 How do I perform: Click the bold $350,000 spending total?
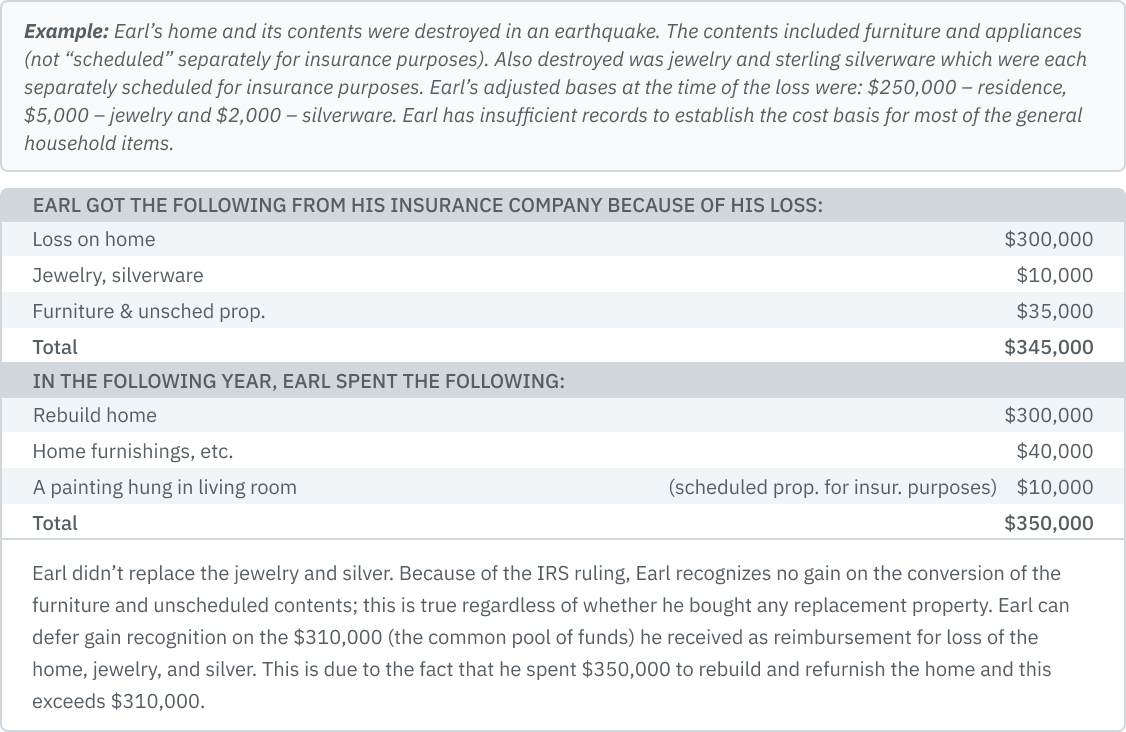point(1048,523)
